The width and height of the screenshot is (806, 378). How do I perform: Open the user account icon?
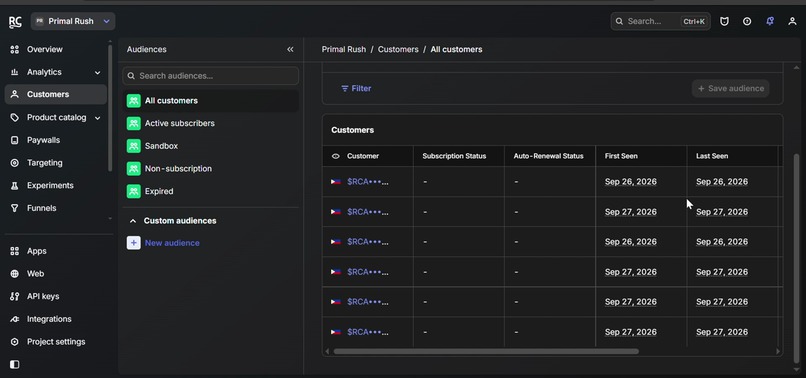pos(792,21)
